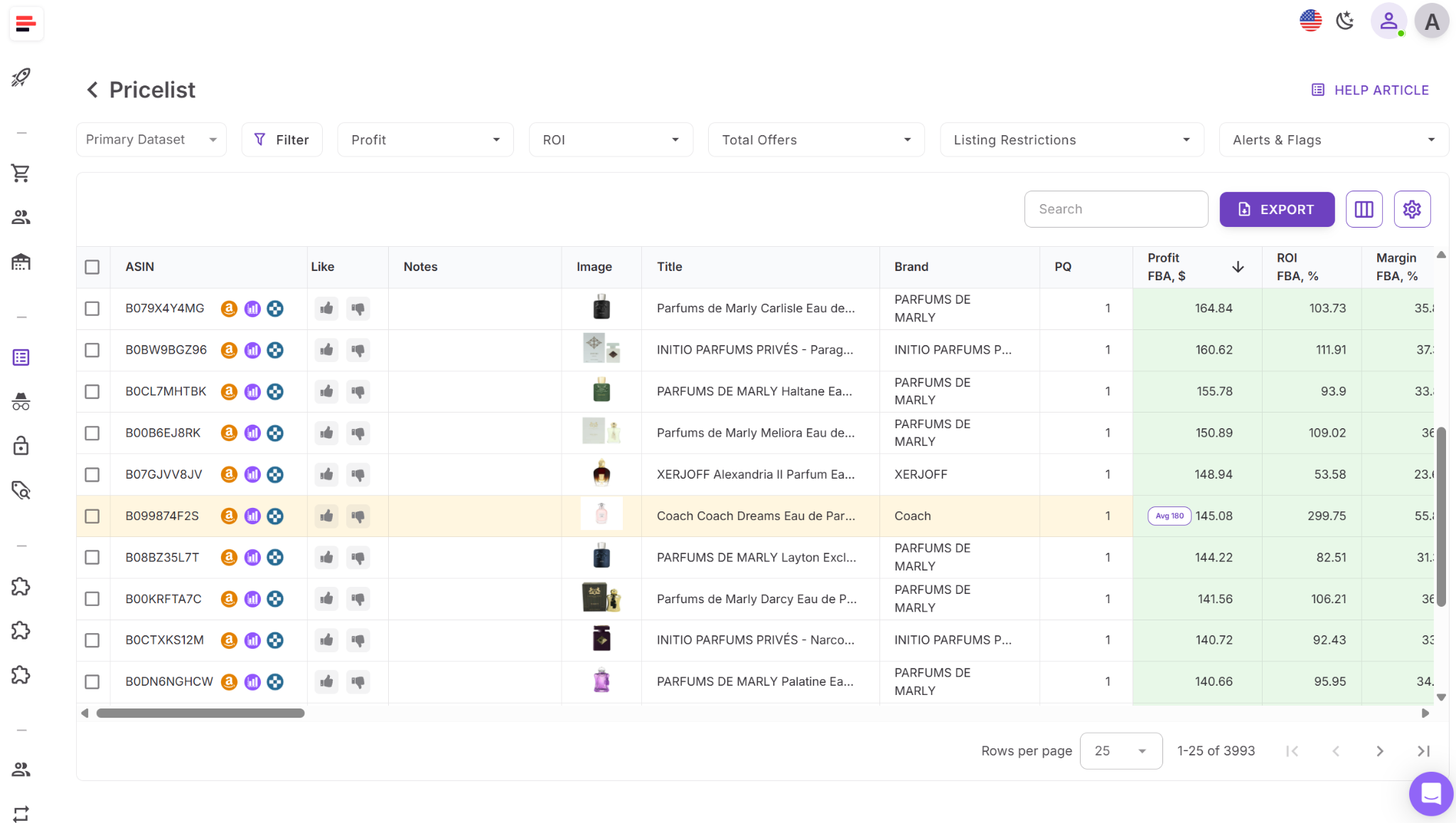Open the shopping cart section in the sidebar
The image size is (1456, 823).
point(21,173)
